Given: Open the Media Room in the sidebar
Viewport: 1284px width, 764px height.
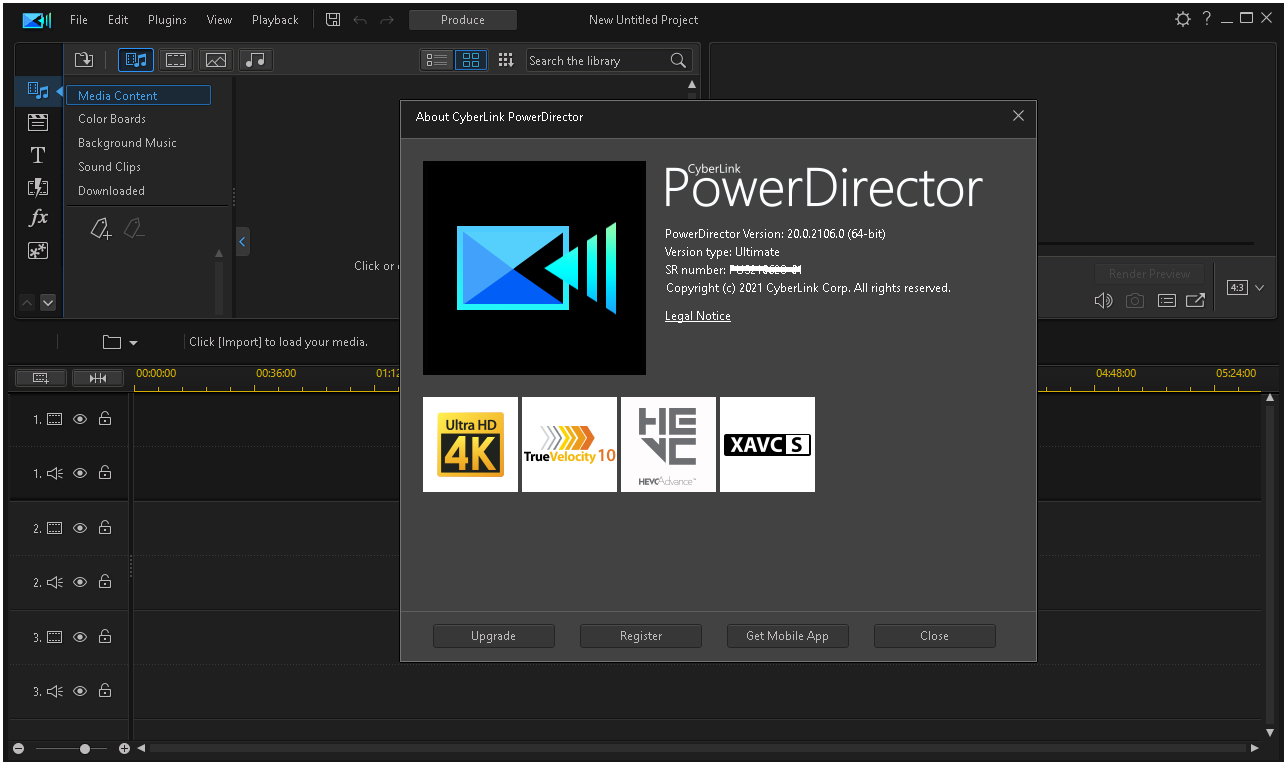Looking at the screenshot, I should click(38, 91).
